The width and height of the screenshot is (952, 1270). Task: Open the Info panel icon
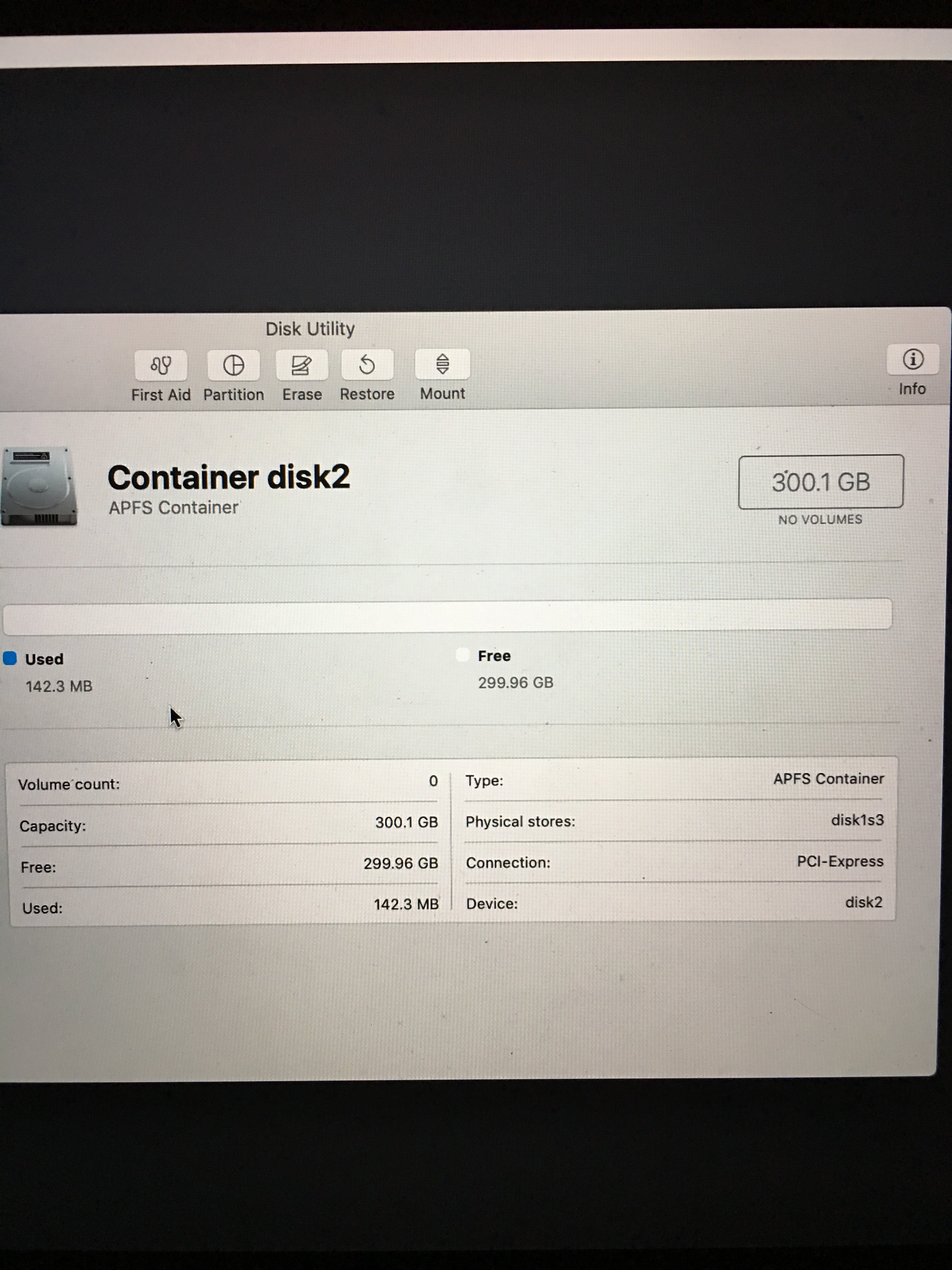click(x=912, y=359)
